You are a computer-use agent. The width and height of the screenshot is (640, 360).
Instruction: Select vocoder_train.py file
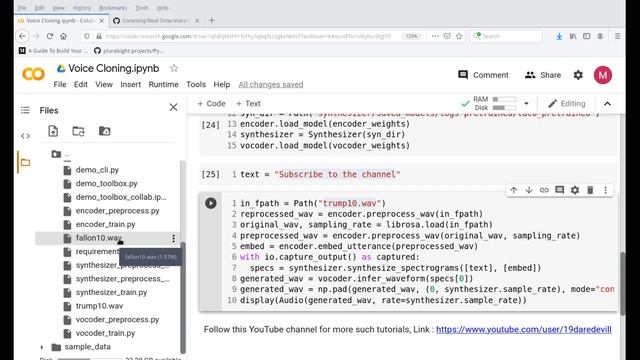105,333
